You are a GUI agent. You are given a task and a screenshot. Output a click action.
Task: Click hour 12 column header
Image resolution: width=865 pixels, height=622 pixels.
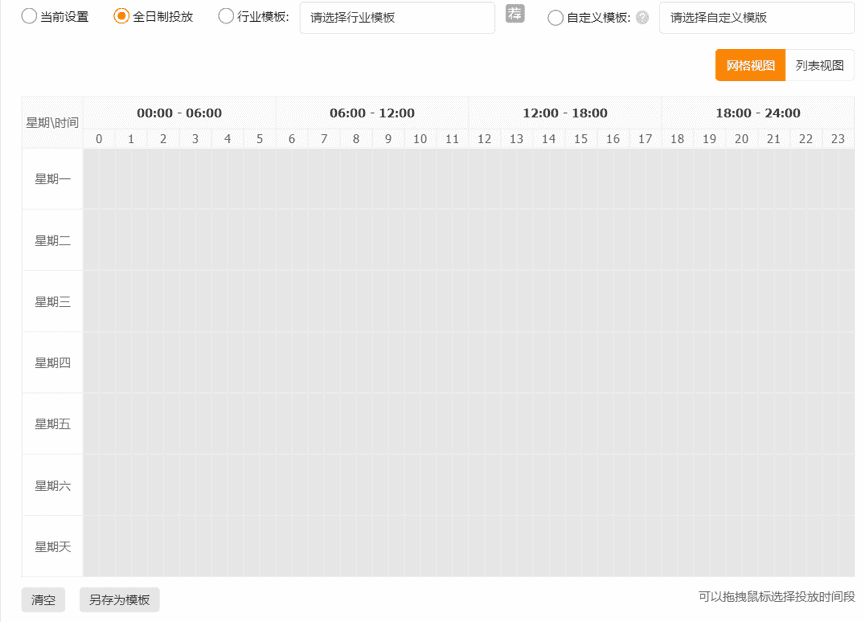pos(484,138)
